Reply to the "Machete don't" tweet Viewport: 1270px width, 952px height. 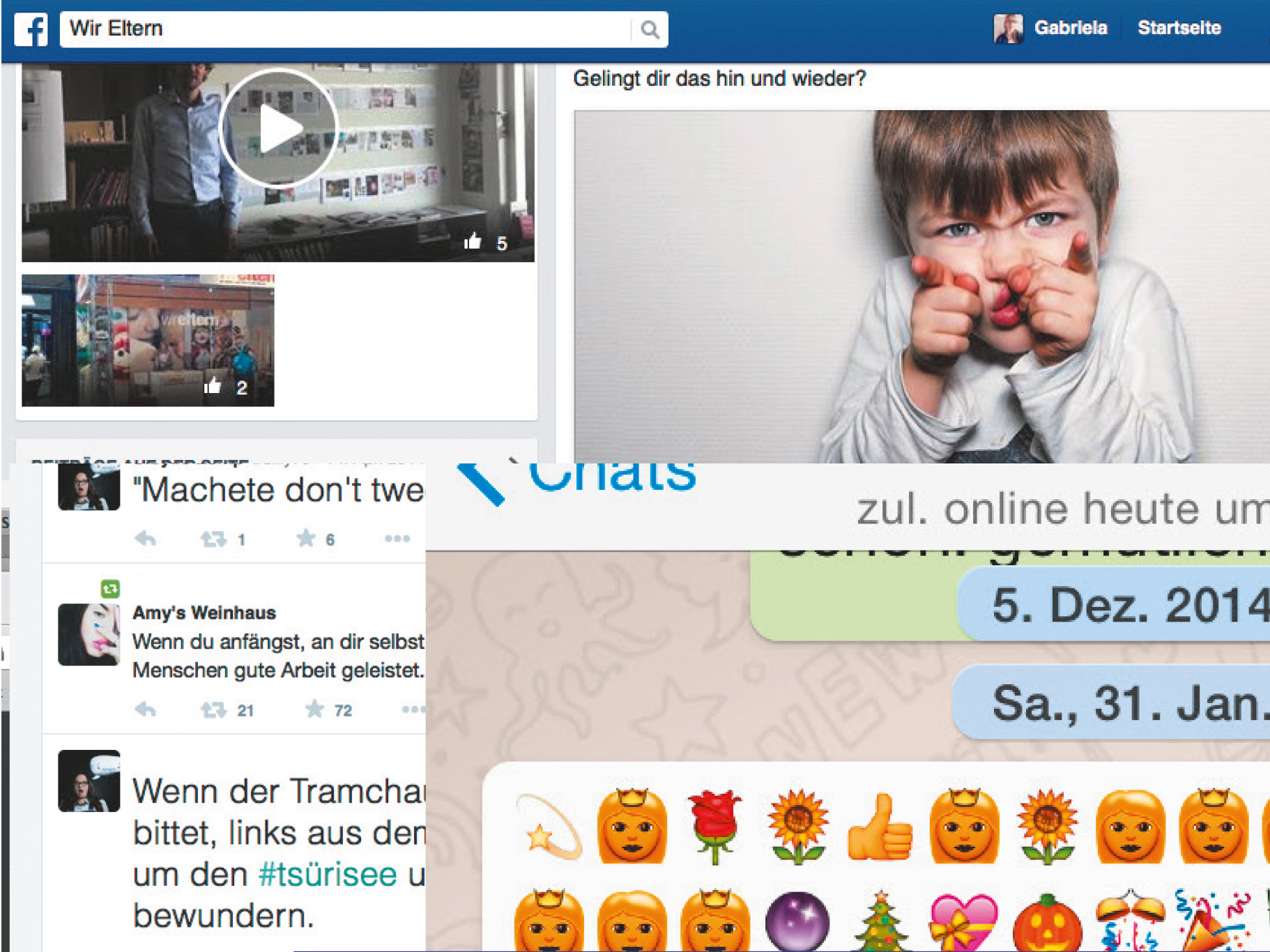click(x=146, y=539)
